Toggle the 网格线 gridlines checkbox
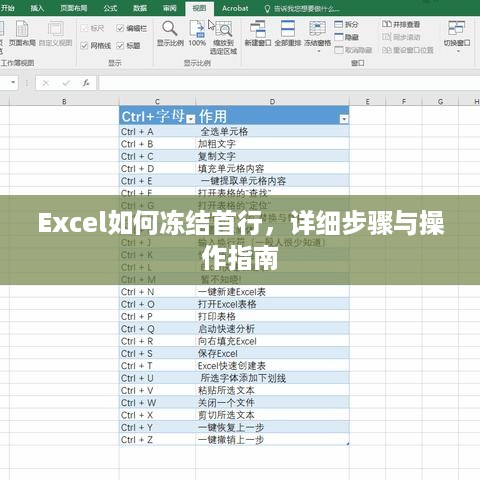This screenshot has height=480, width=480. pos(96,45)
